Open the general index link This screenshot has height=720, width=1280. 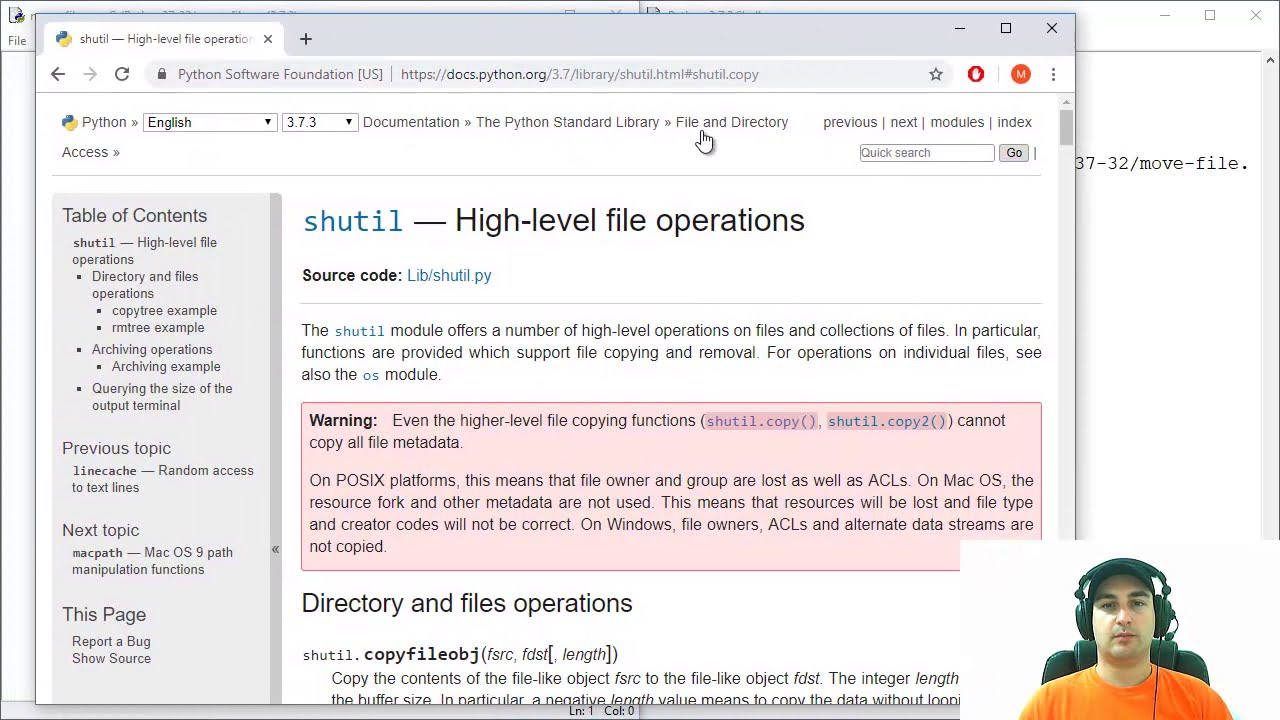(1014, 122)
